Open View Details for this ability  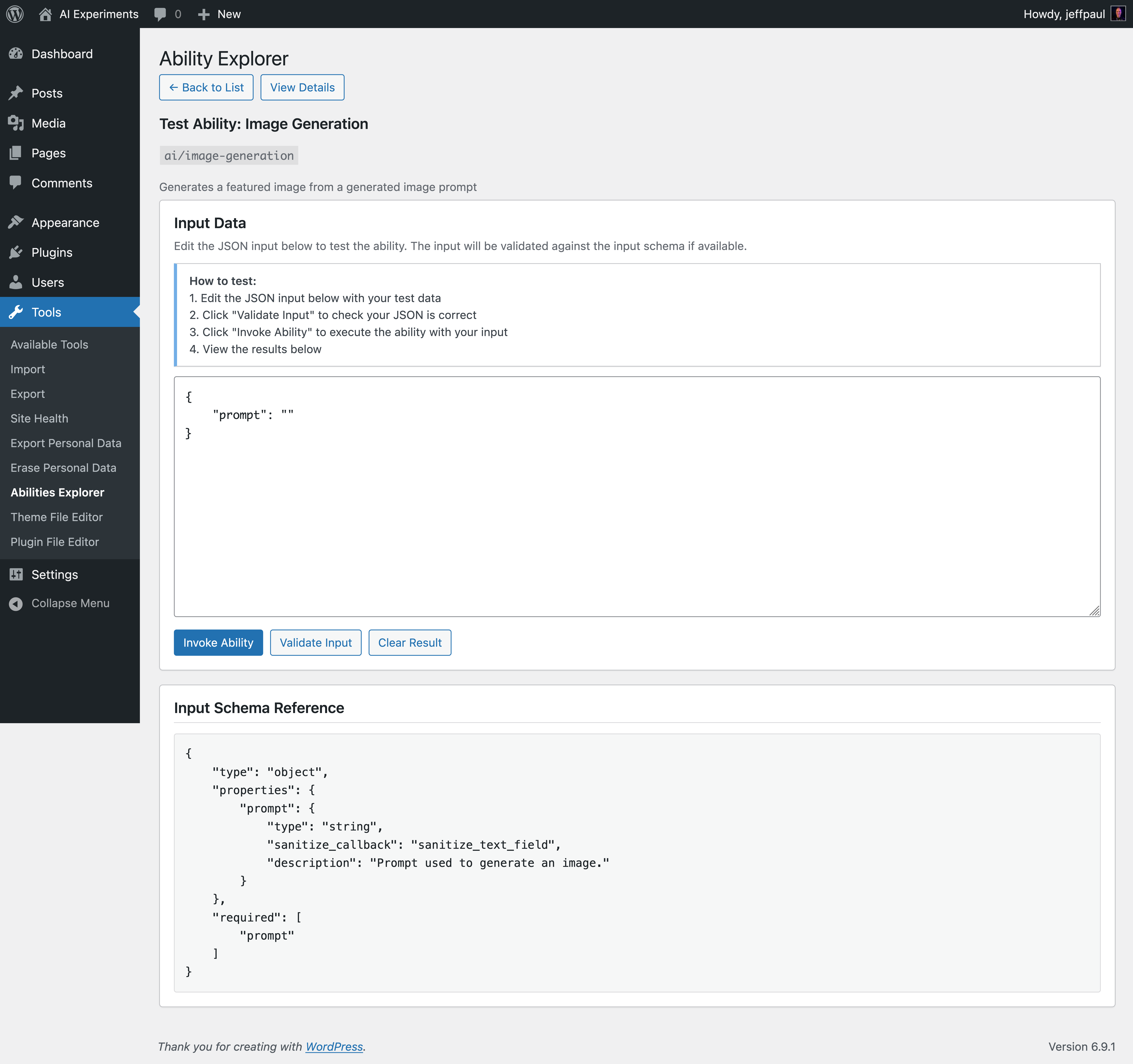pyautogui.click(x=302, y=87)
